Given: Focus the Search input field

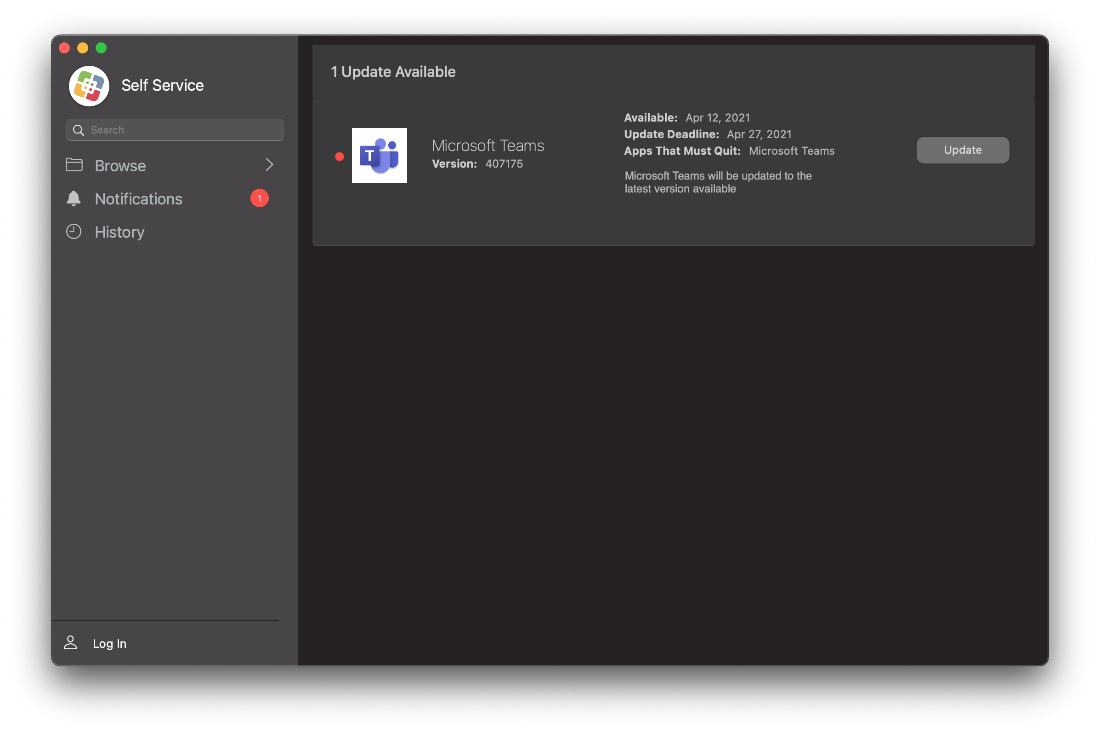Looking at the screenshot, I should tap(175, 130).
